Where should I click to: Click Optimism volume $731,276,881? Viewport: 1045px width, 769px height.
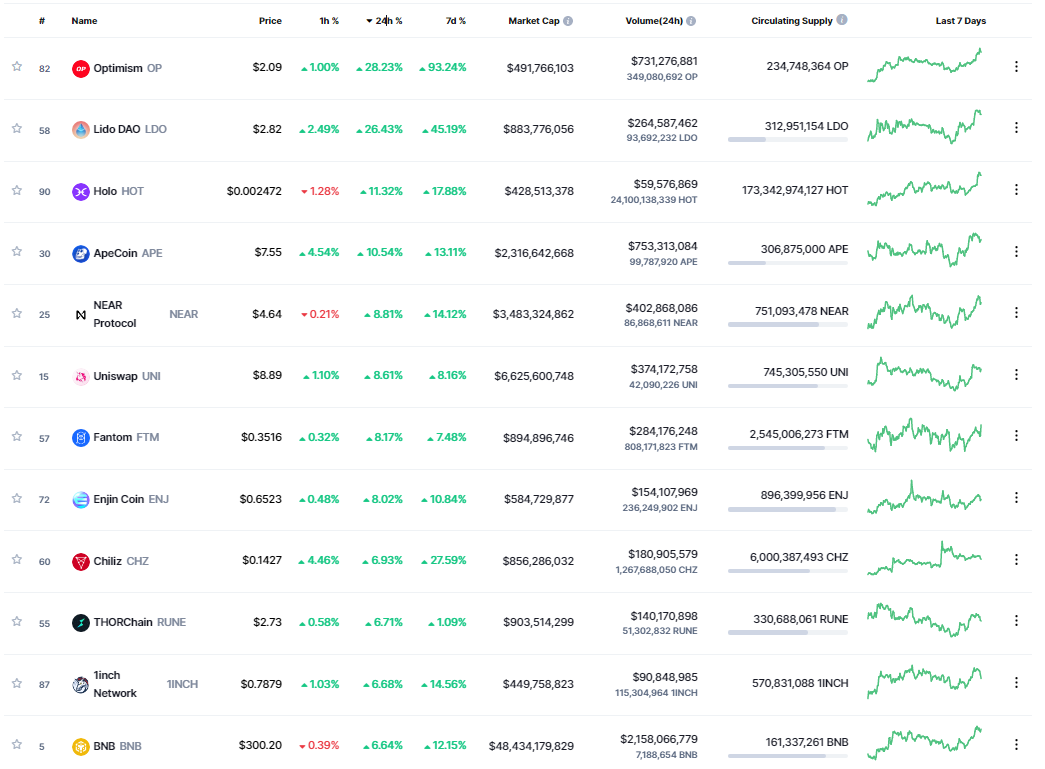coord(664,61)
